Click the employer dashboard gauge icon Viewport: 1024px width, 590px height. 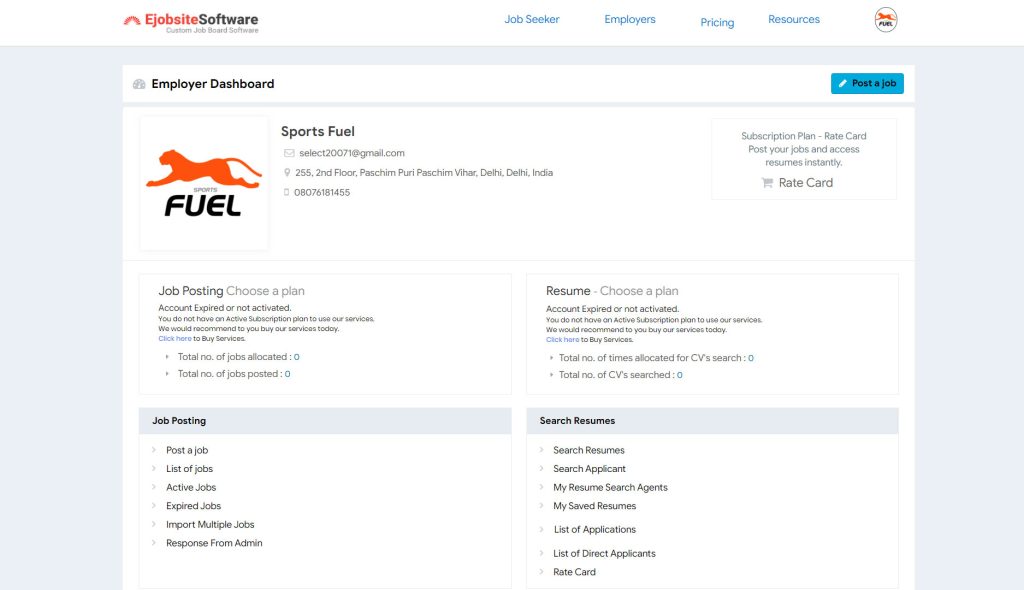[x=139, y=85]
